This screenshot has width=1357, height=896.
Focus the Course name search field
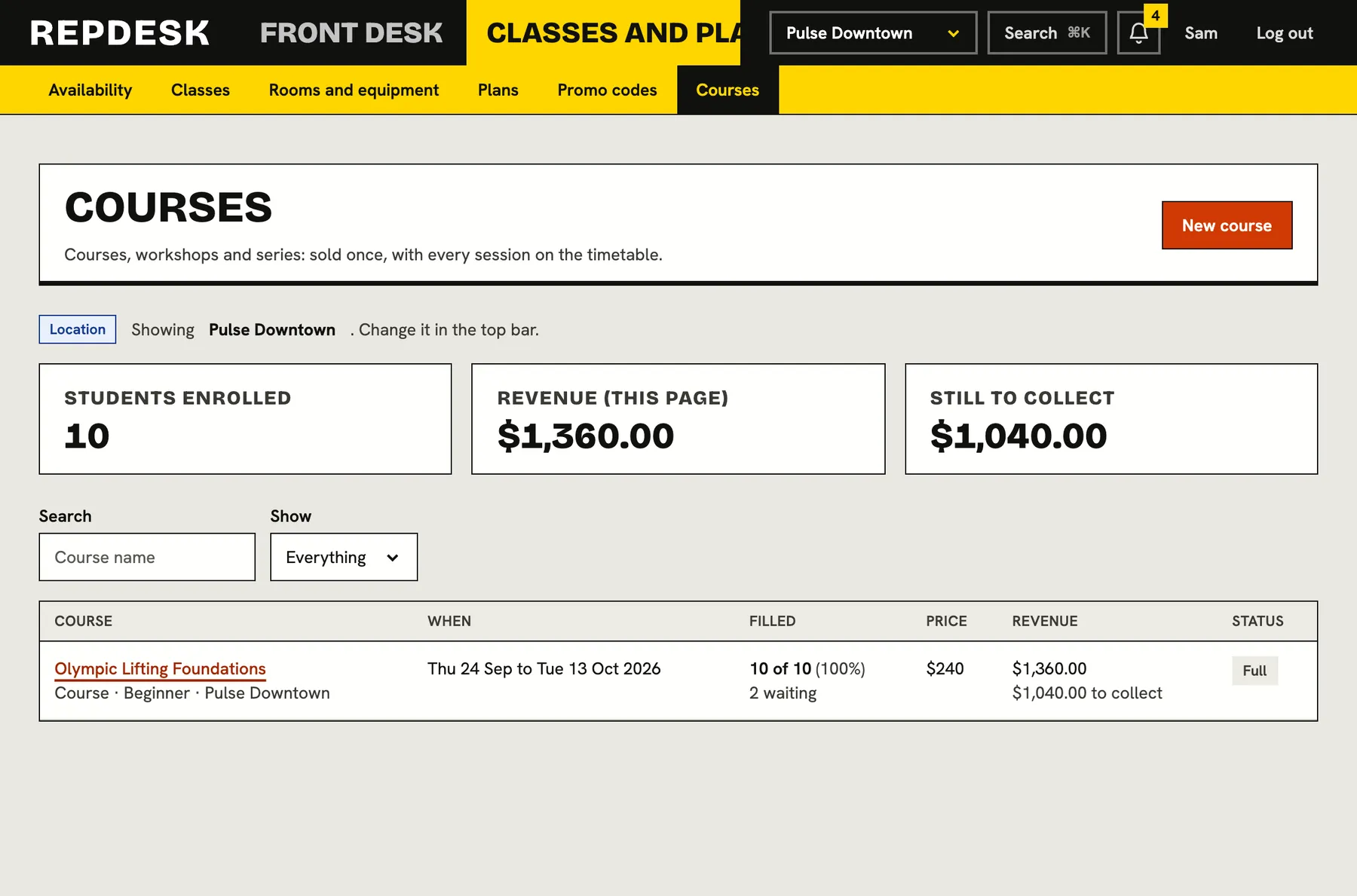click(147, 557)
